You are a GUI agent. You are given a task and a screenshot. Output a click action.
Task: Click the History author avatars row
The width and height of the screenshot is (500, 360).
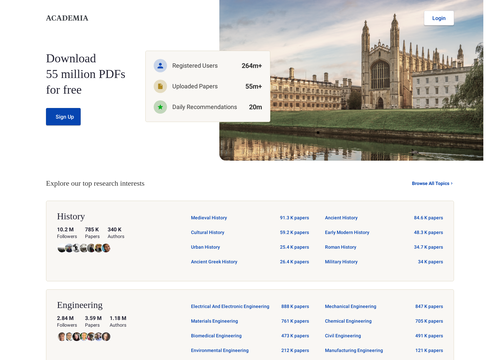pyautogui.click(x=84, y=248)
